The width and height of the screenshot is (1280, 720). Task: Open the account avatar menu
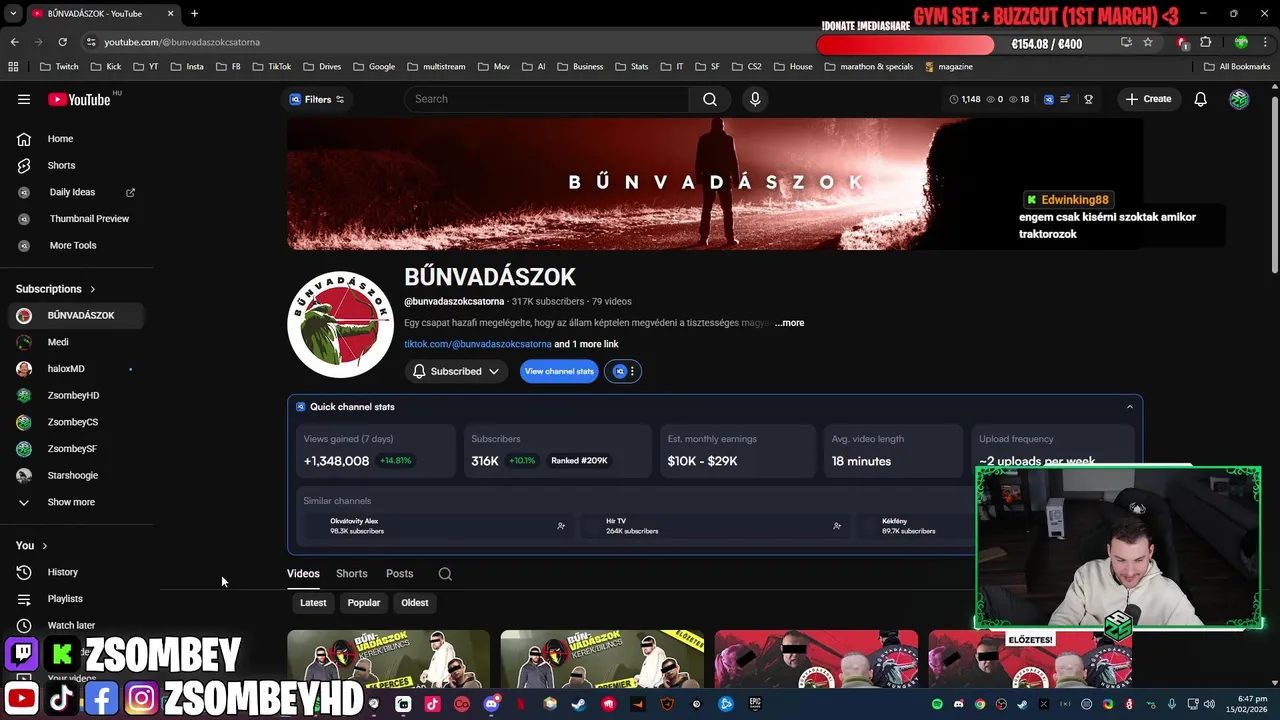point(1239,99)
